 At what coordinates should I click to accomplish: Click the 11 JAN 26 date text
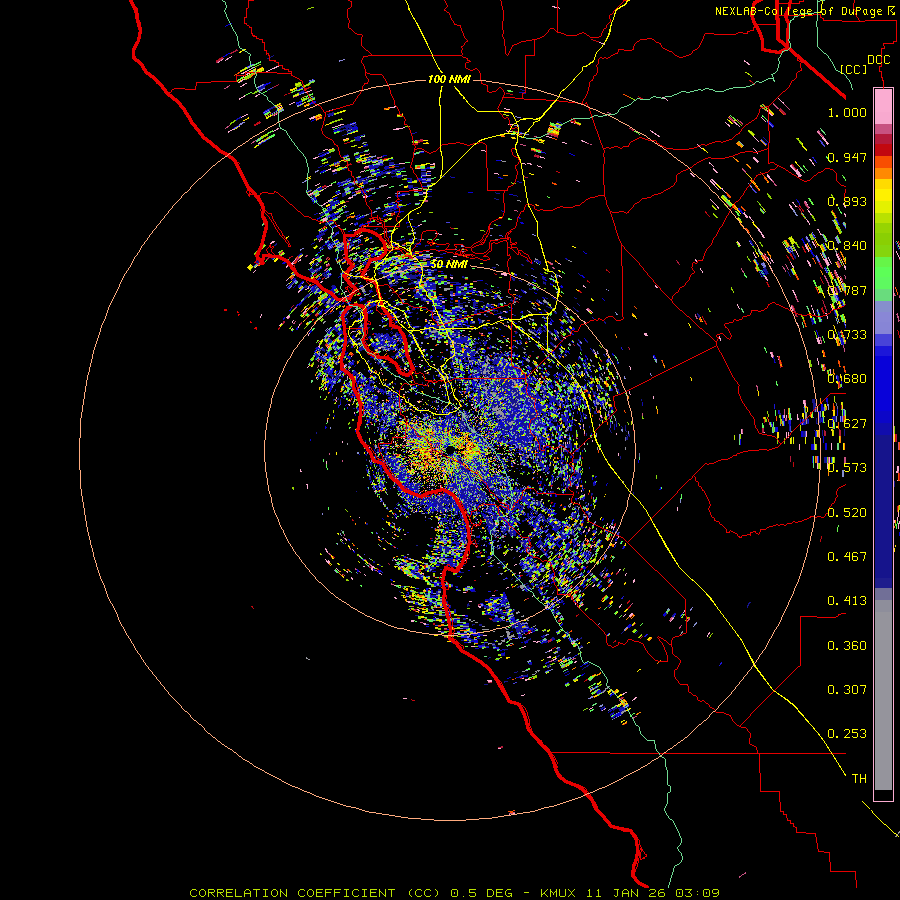tap(627, 893)
